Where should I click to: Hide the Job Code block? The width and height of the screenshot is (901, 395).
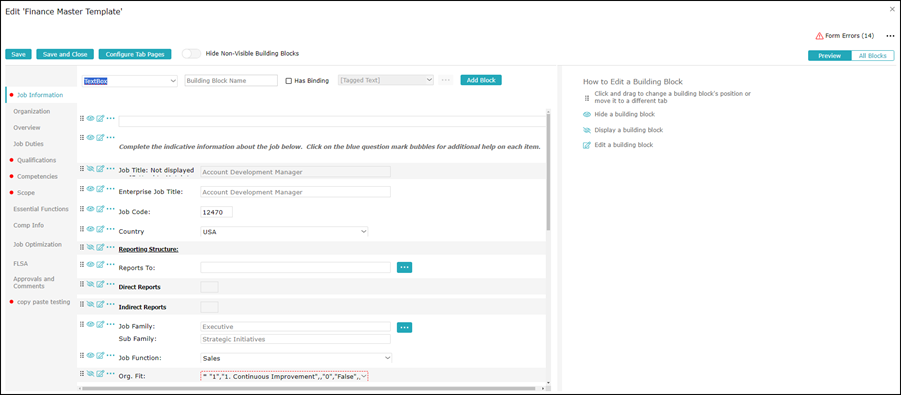90,209
